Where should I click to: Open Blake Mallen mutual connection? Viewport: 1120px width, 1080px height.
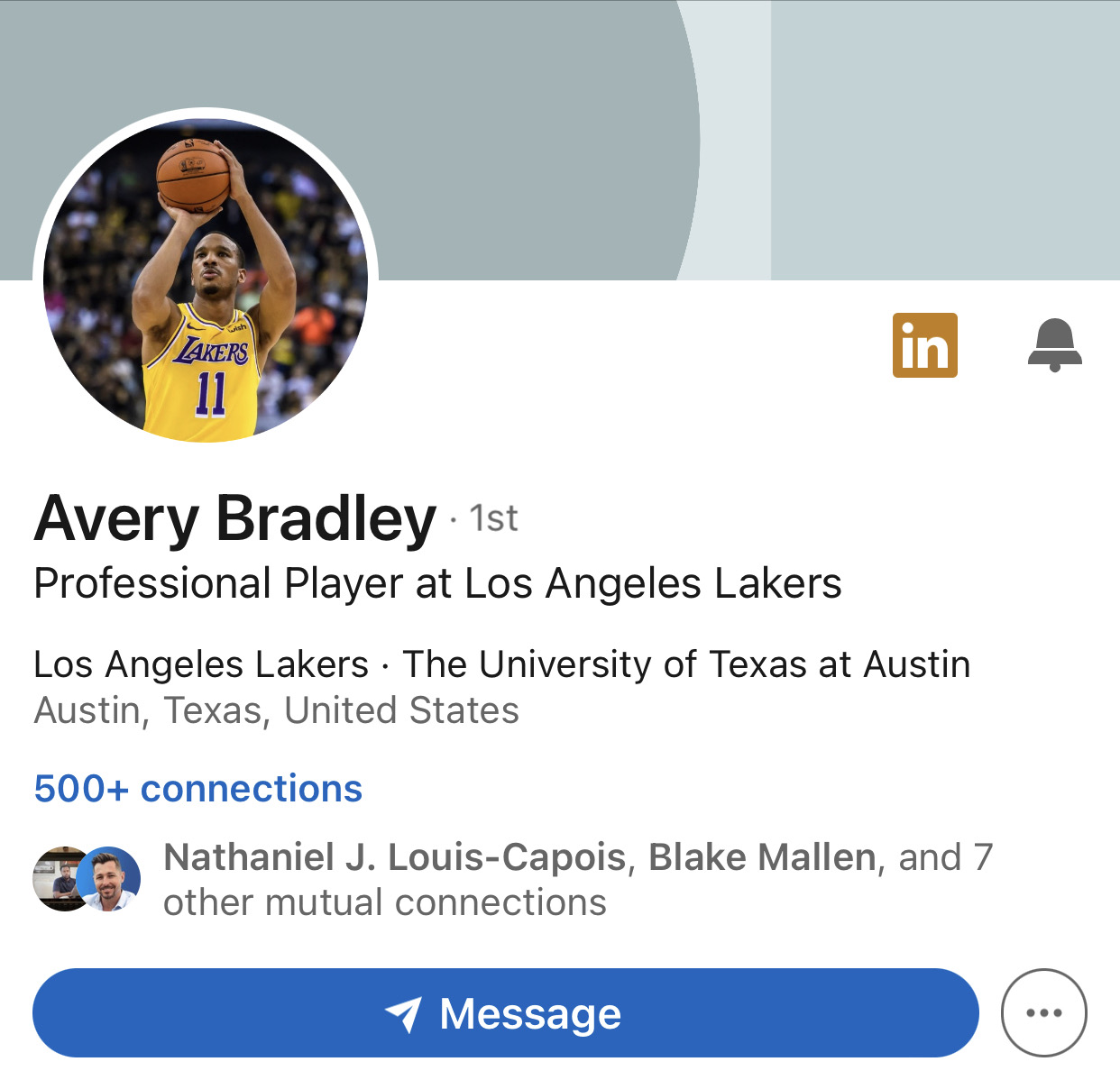click(x=762, y=857)
